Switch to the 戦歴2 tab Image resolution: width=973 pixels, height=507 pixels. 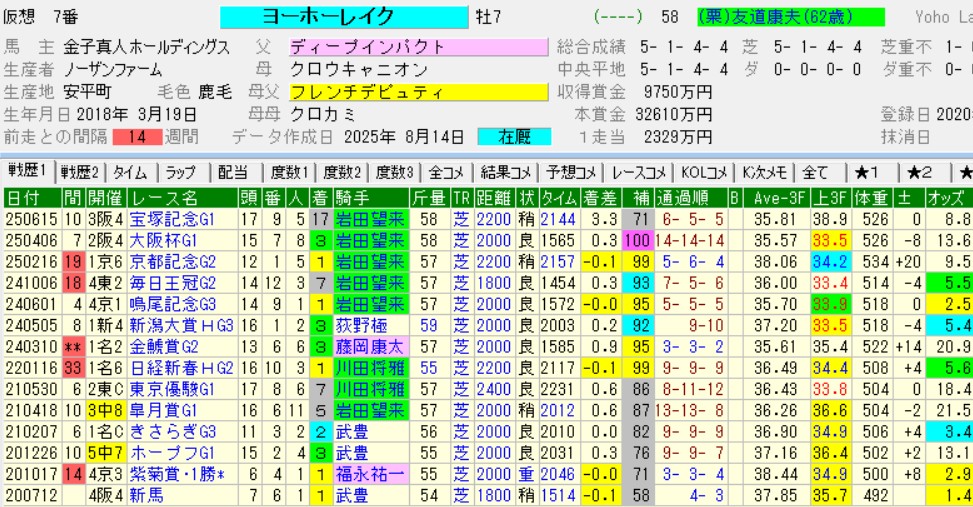tap(80, 171)
